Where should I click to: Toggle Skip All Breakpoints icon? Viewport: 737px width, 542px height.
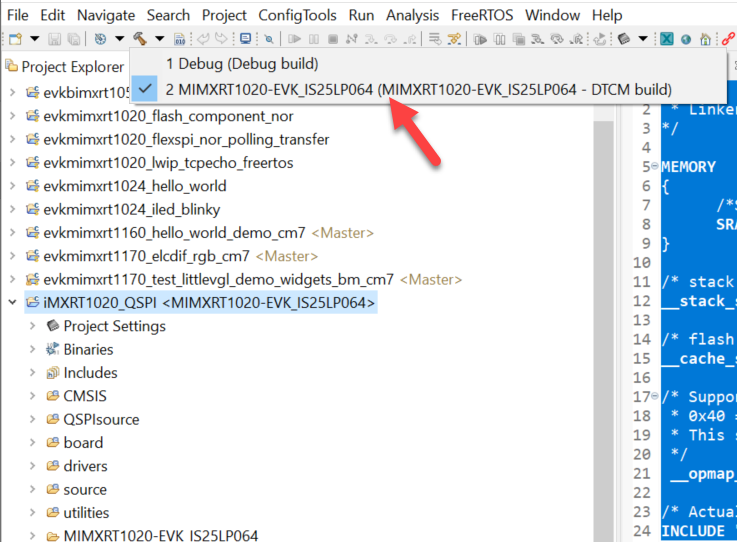click(x=269, y=39)
